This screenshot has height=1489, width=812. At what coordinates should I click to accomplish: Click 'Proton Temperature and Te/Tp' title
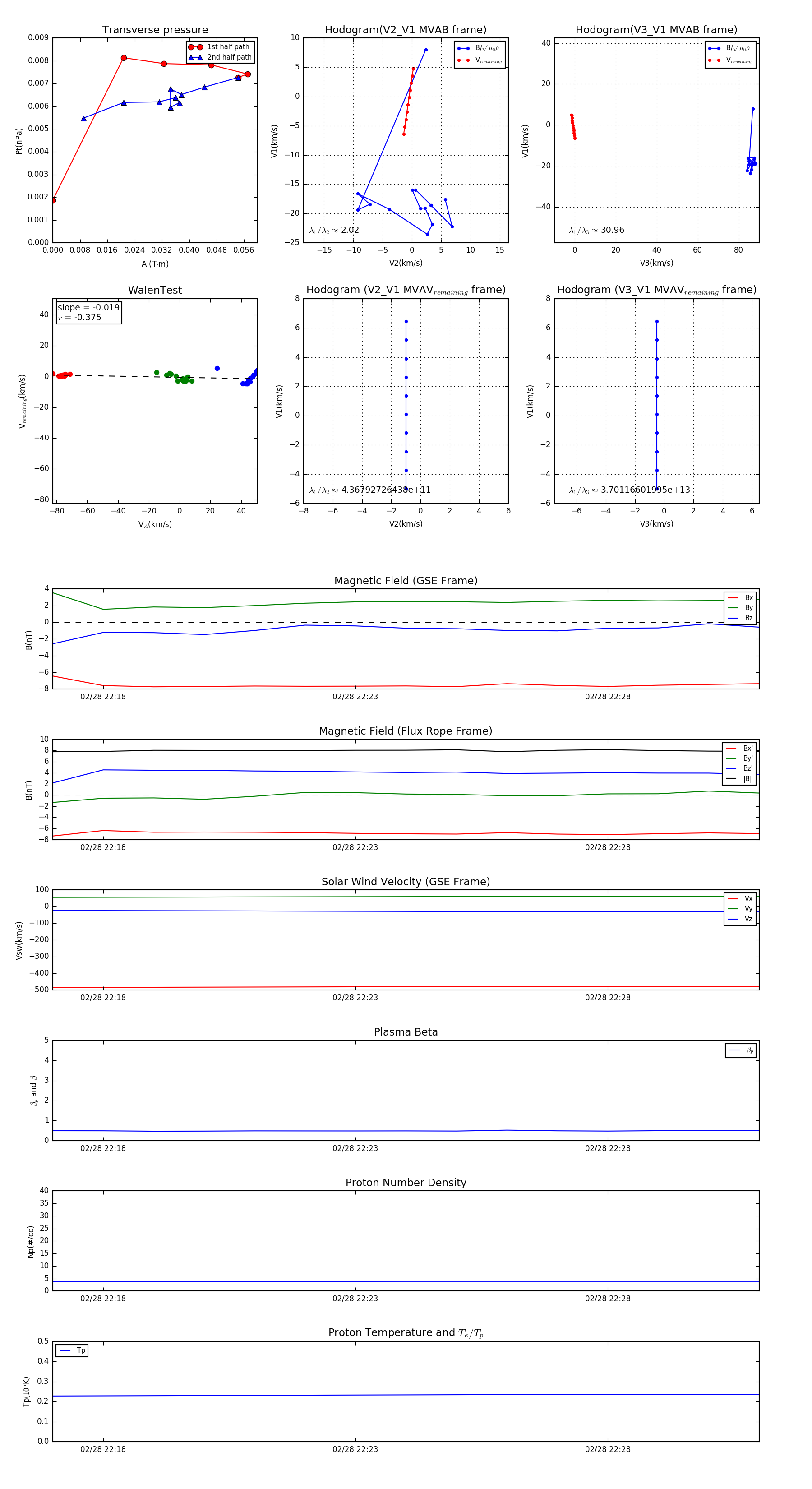(406, 1333)
